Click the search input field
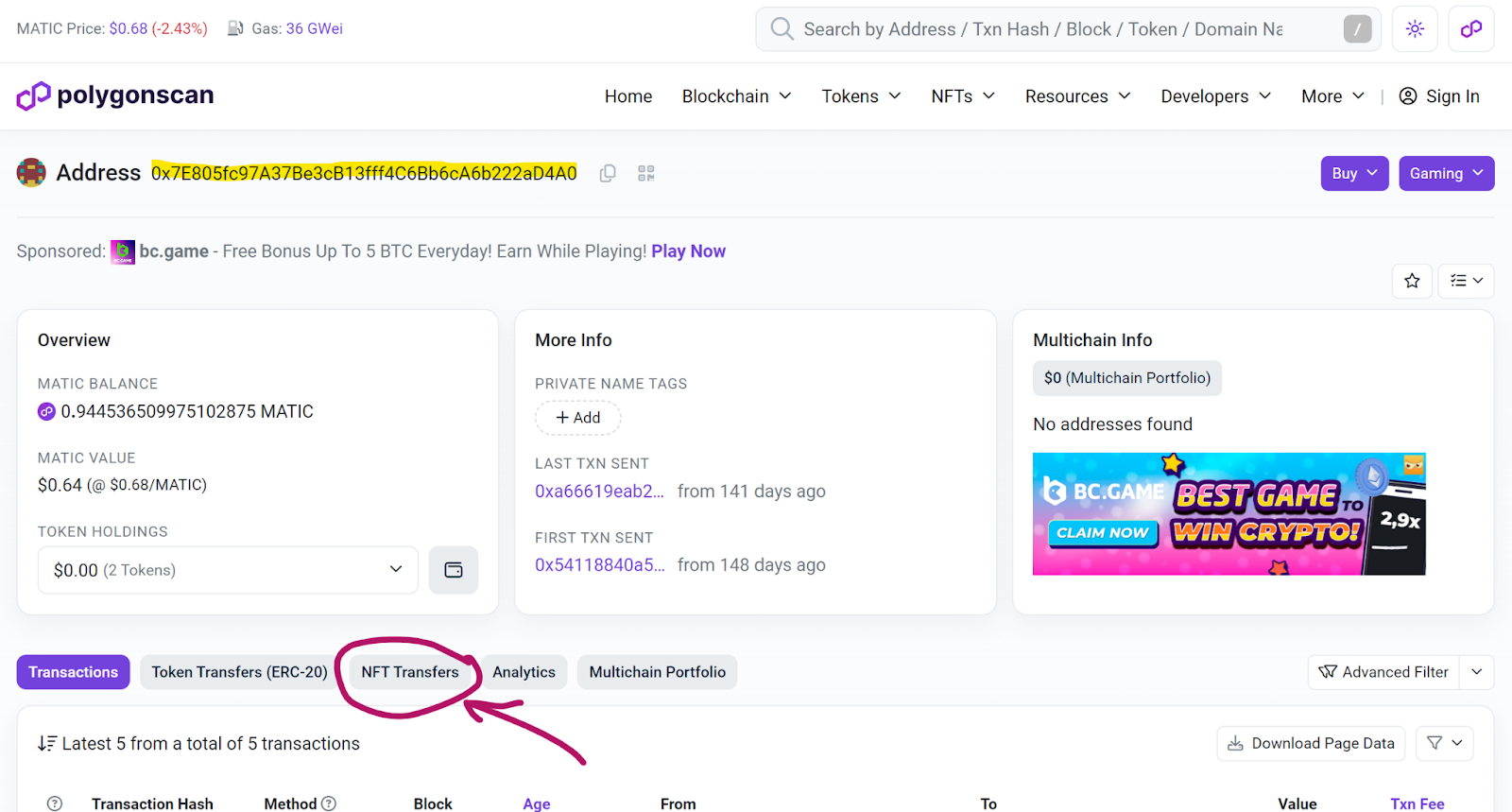 [1068, 29]
